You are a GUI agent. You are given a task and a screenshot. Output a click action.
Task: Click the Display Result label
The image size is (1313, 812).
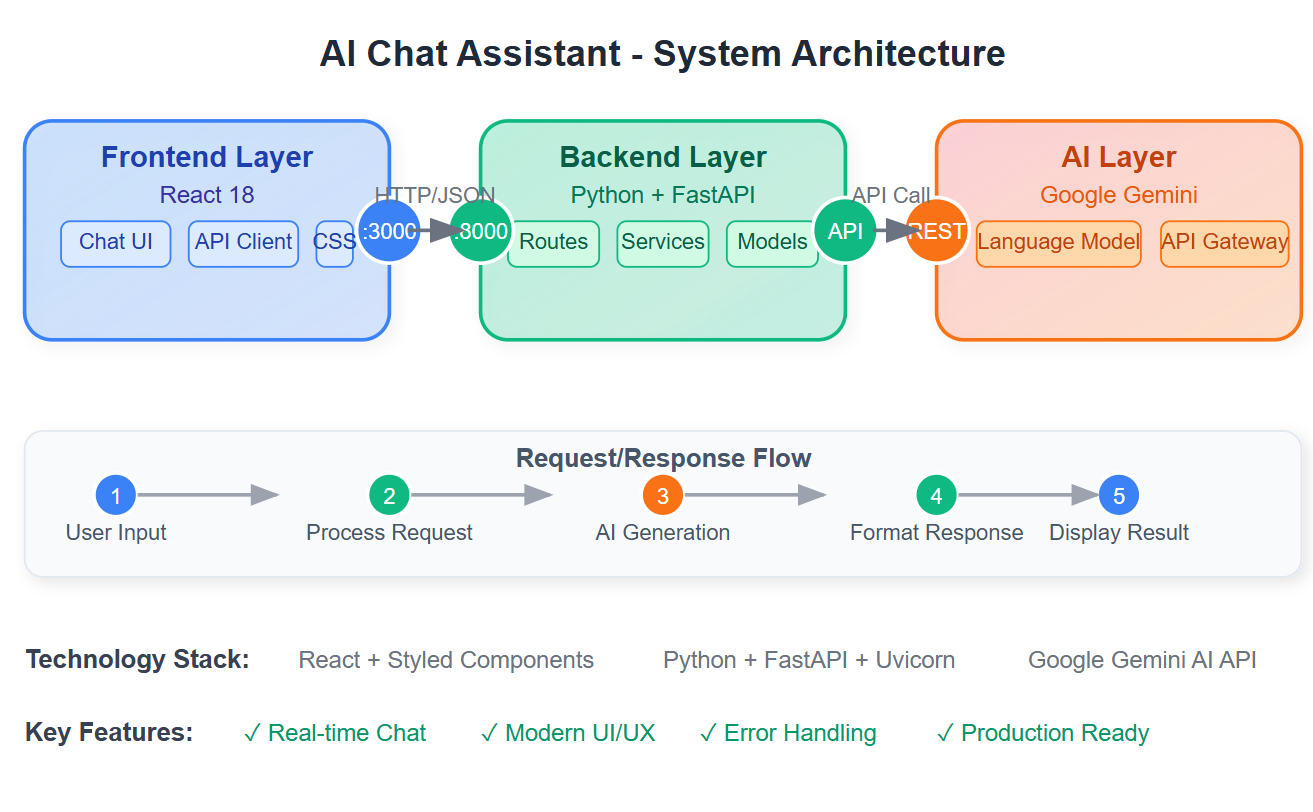tap(1119, 533)
